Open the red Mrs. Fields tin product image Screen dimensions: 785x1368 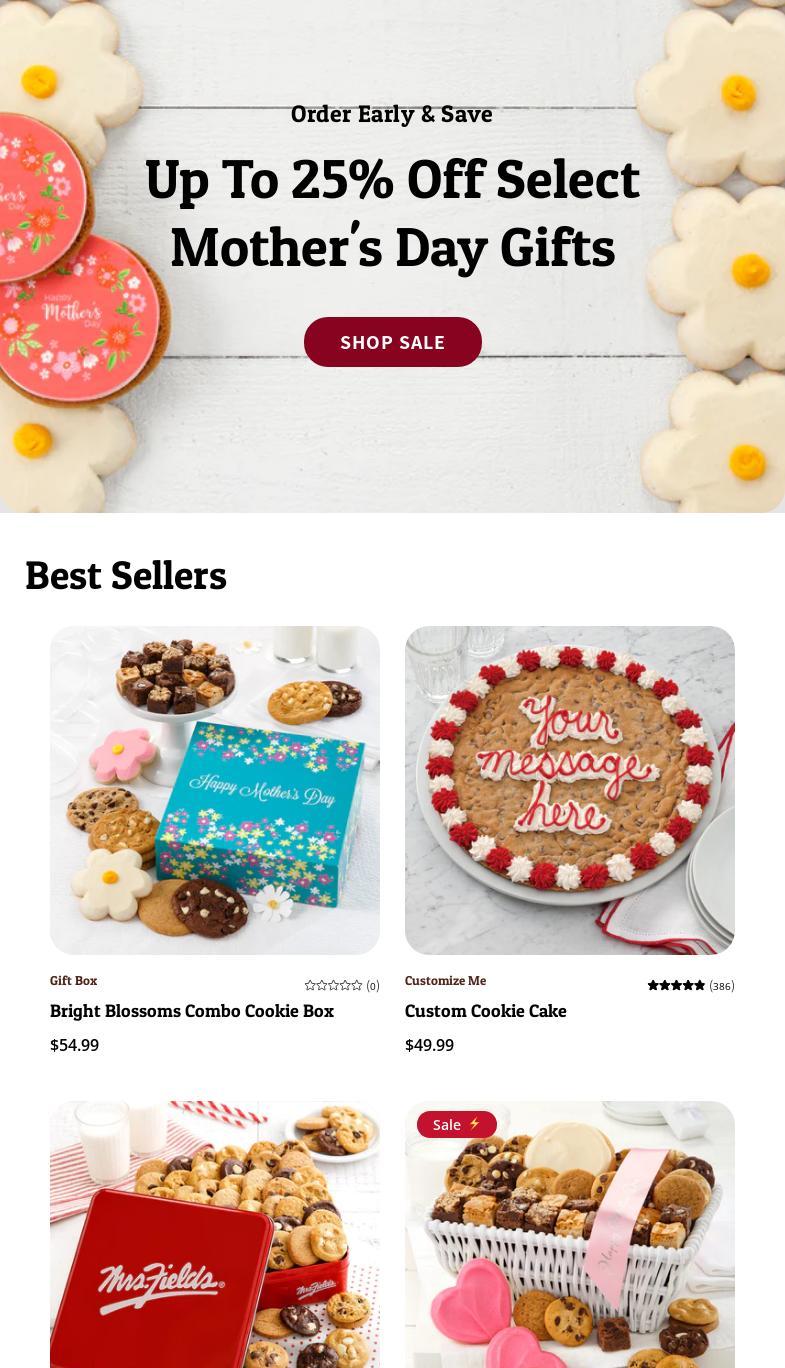click(215, 1235)
